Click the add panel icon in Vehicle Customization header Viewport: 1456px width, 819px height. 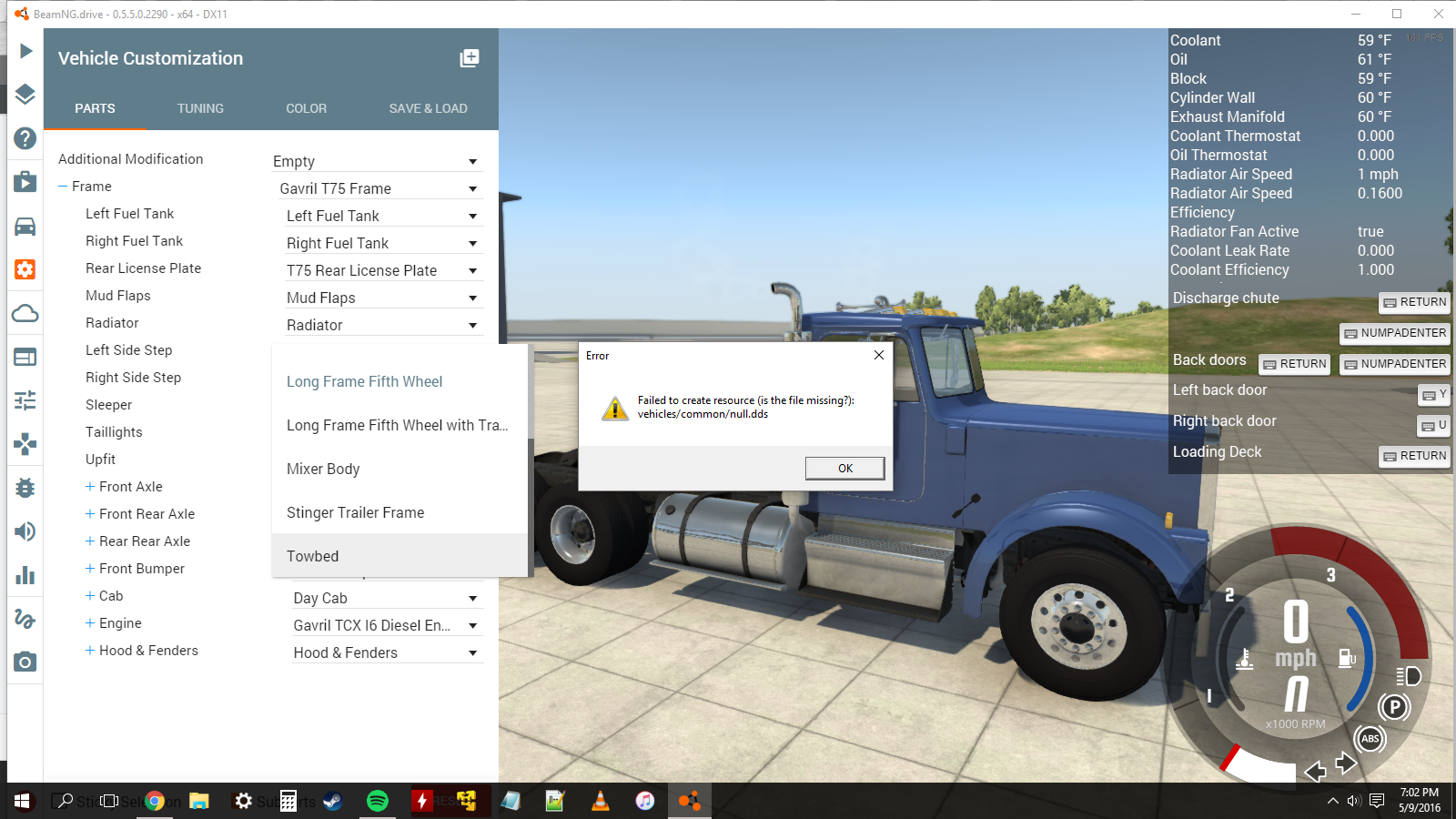click(470, 58)
